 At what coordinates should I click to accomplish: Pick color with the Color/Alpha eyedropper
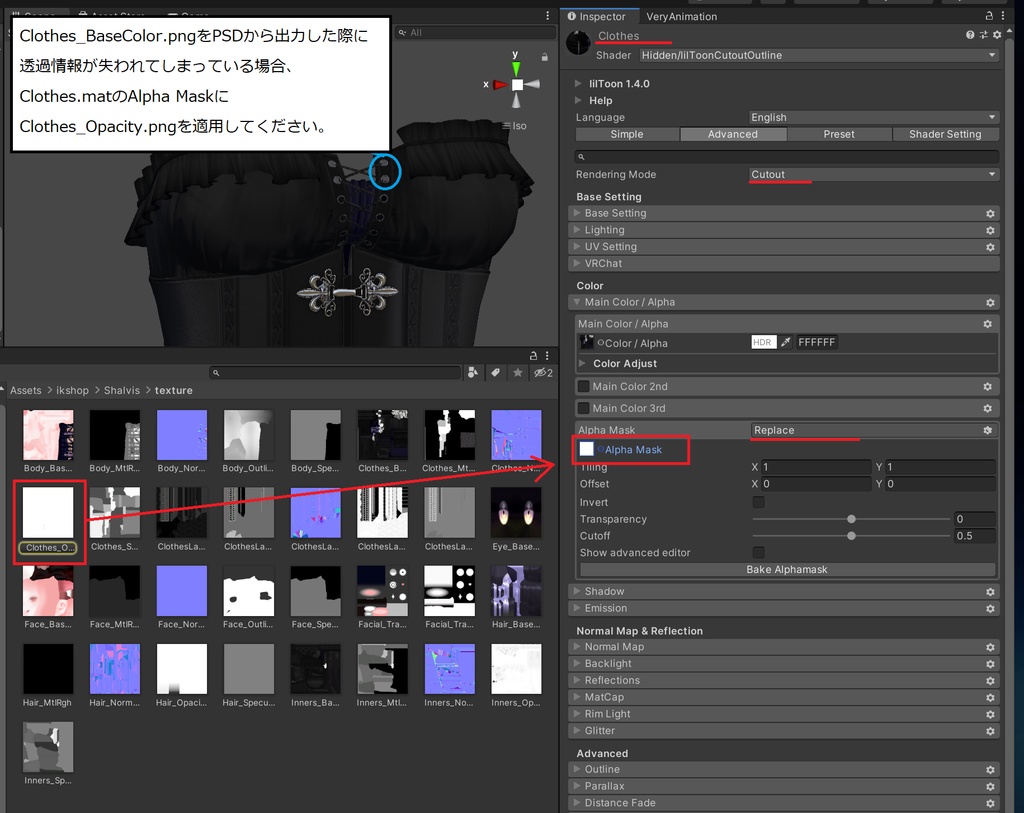point(785,341)
